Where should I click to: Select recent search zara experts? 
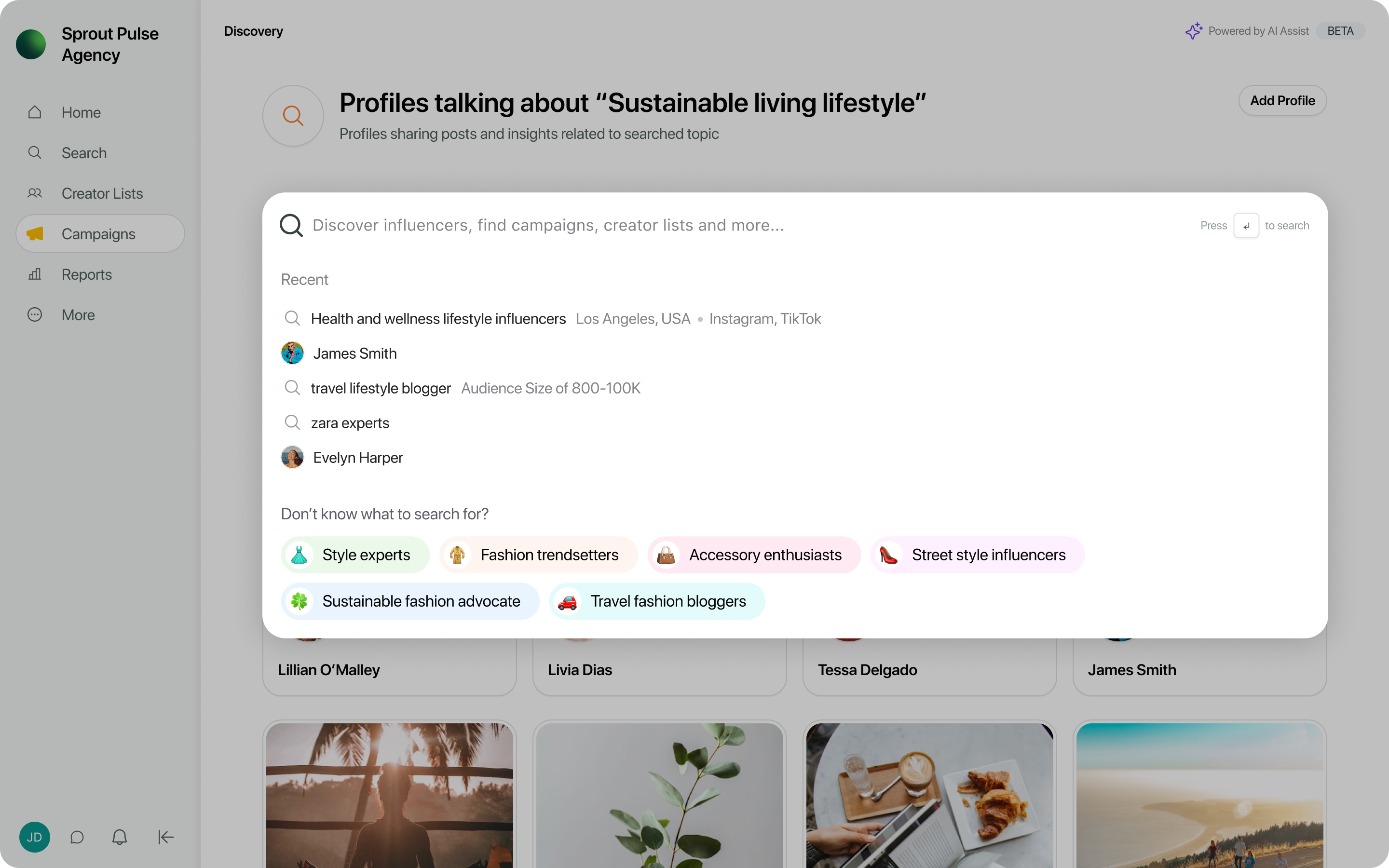click(350, 423)
